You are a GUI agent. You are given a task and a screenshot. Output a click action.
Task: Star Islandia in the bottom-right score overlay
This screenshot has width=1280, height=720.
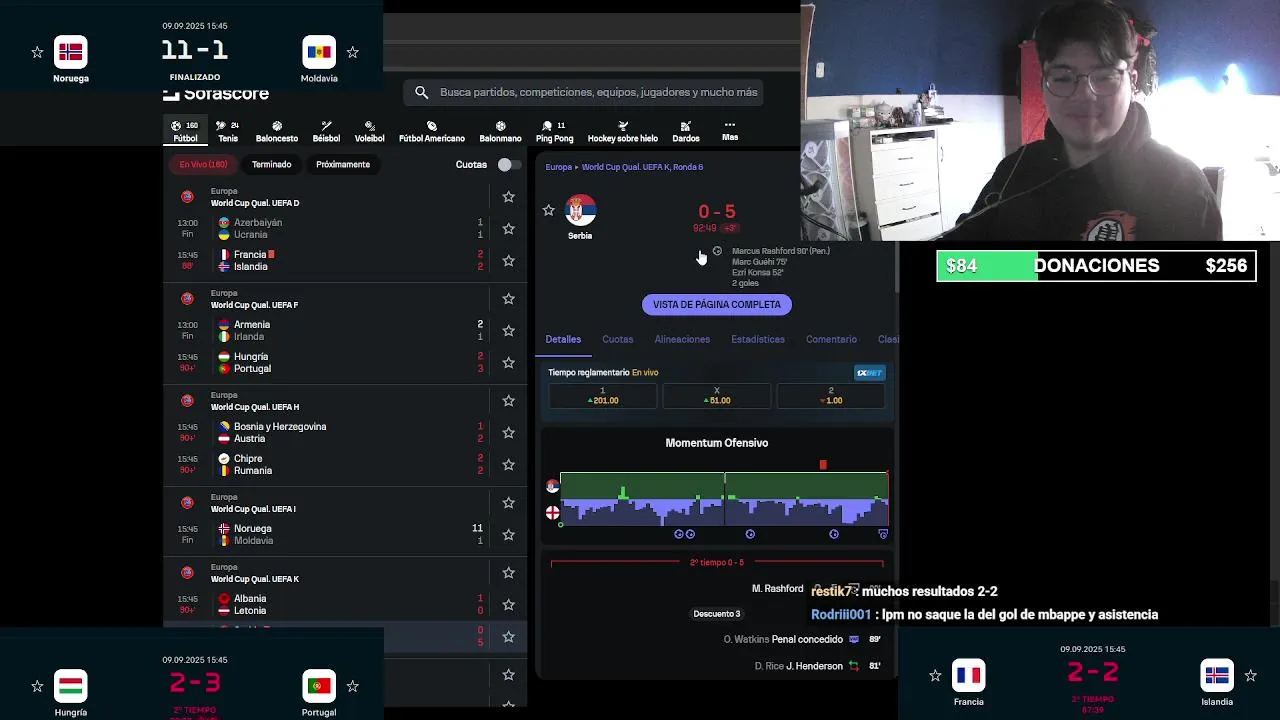tap(1250, 676)
